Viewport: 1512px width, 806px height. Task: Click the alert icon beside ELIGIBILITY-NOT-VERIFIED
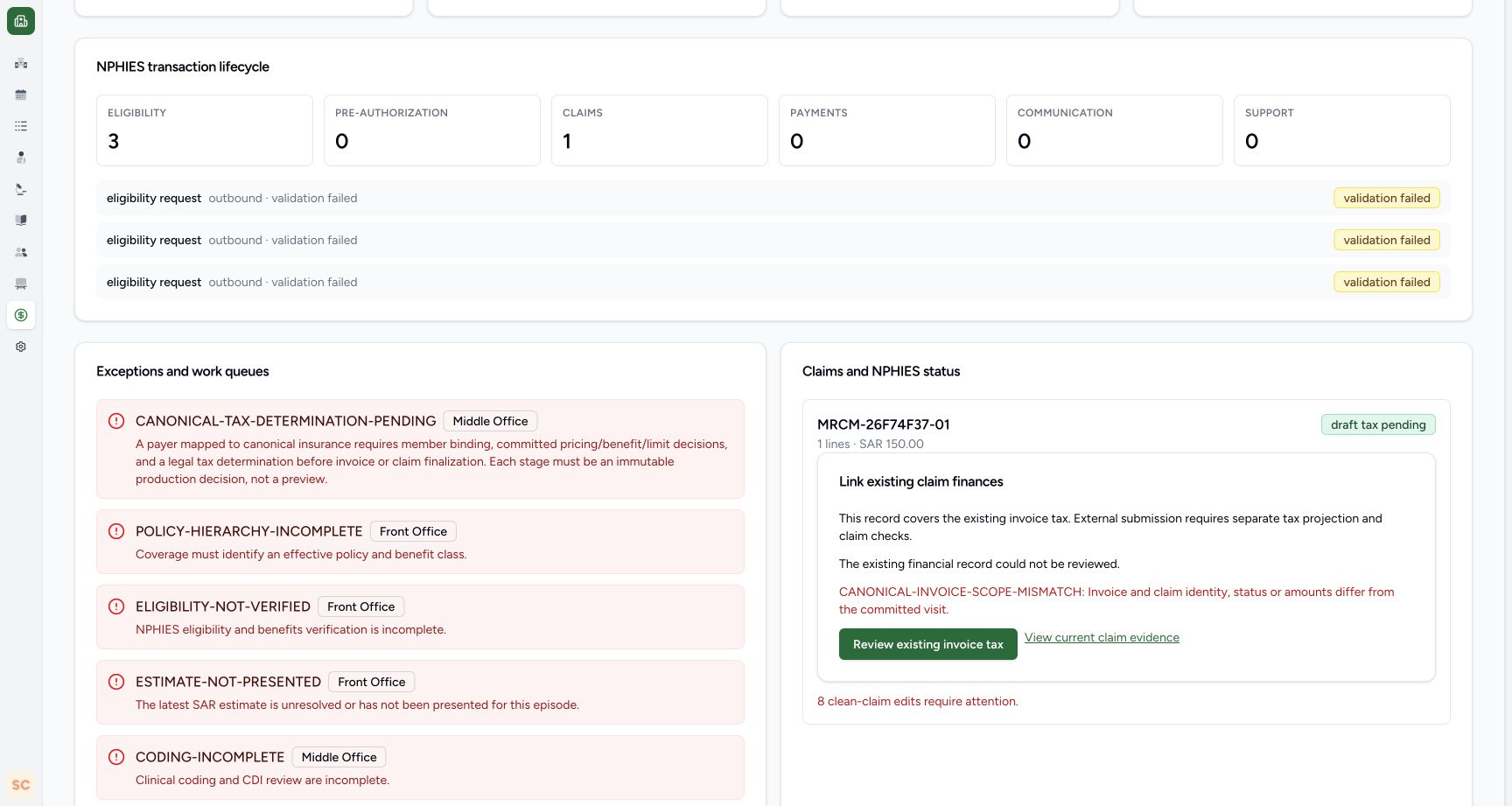coord(116,606)
